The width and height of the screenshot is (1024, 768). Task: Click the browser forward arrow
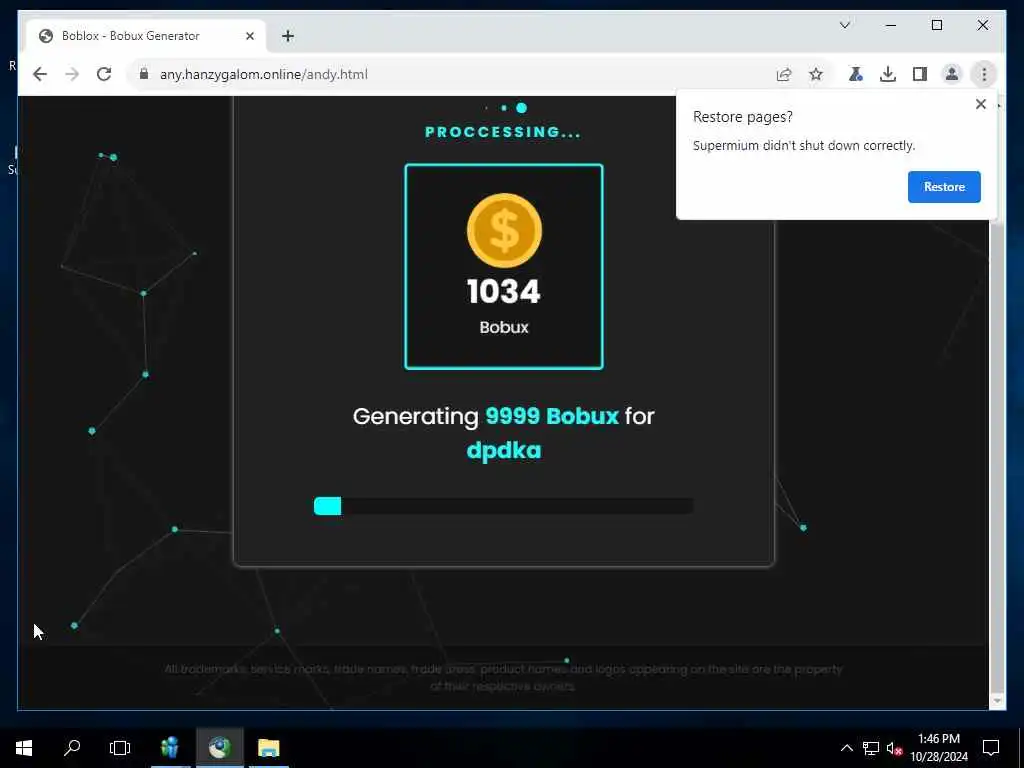(72, 74)
